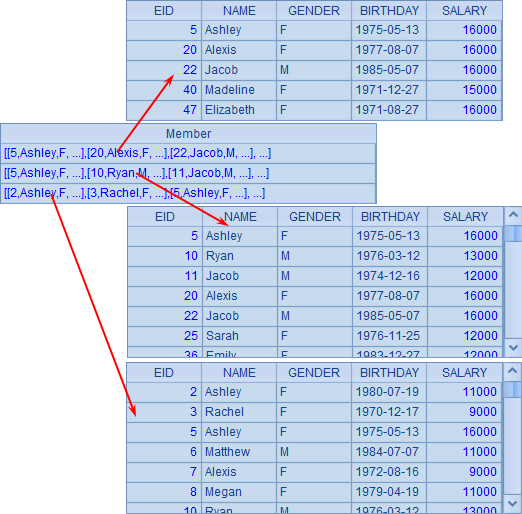Click scroll up arrow of middle table
Image resolution: width=522 pixels, height=514 pixels.
513,215
